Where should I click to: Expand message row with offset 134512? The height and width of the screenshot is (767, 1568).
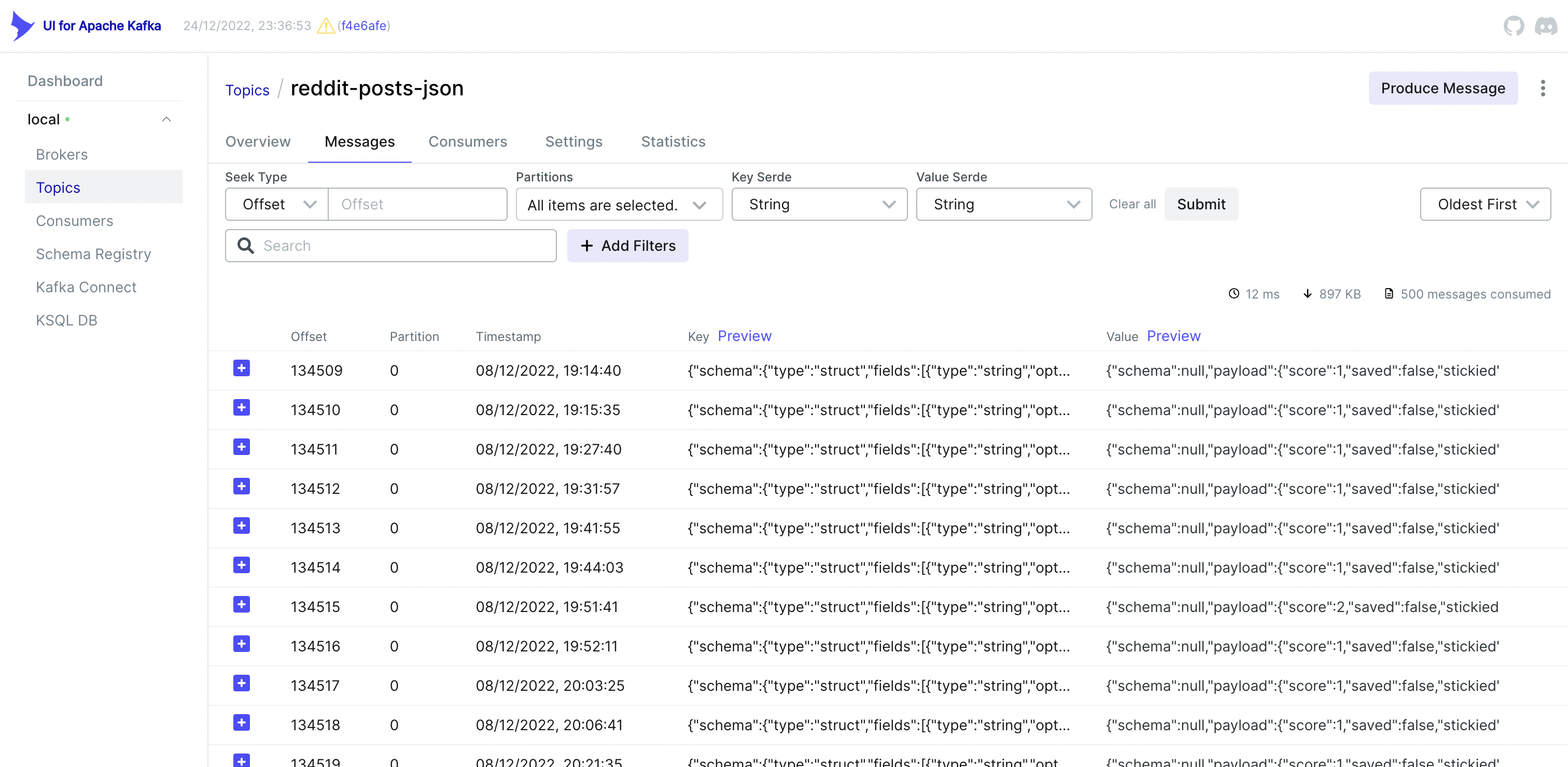[242, 486]
